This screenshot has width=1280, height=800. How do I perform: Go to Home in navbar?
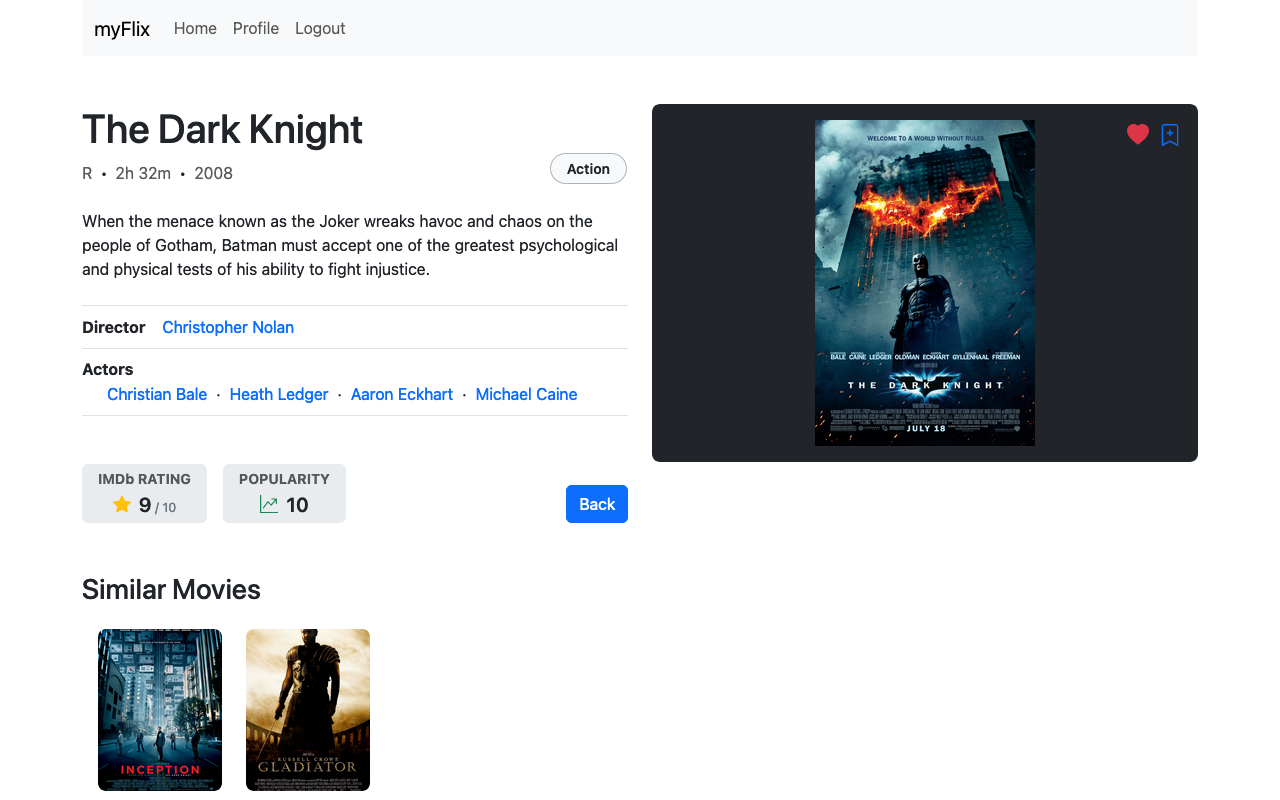[195, 28]
